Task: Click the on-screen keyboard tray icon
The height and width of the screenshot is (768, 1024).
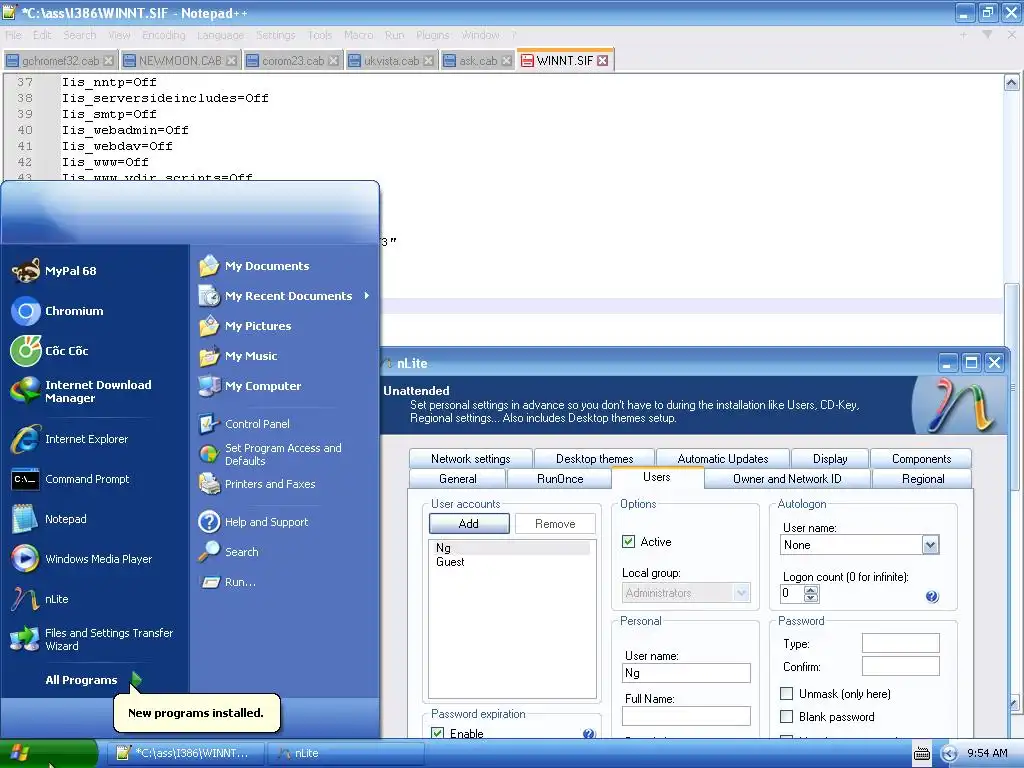Action: coord(921,753)
